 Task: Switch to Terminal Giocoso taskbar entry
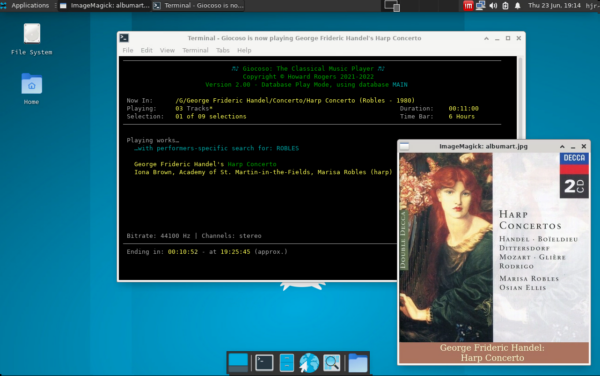(x=198, y=5)
